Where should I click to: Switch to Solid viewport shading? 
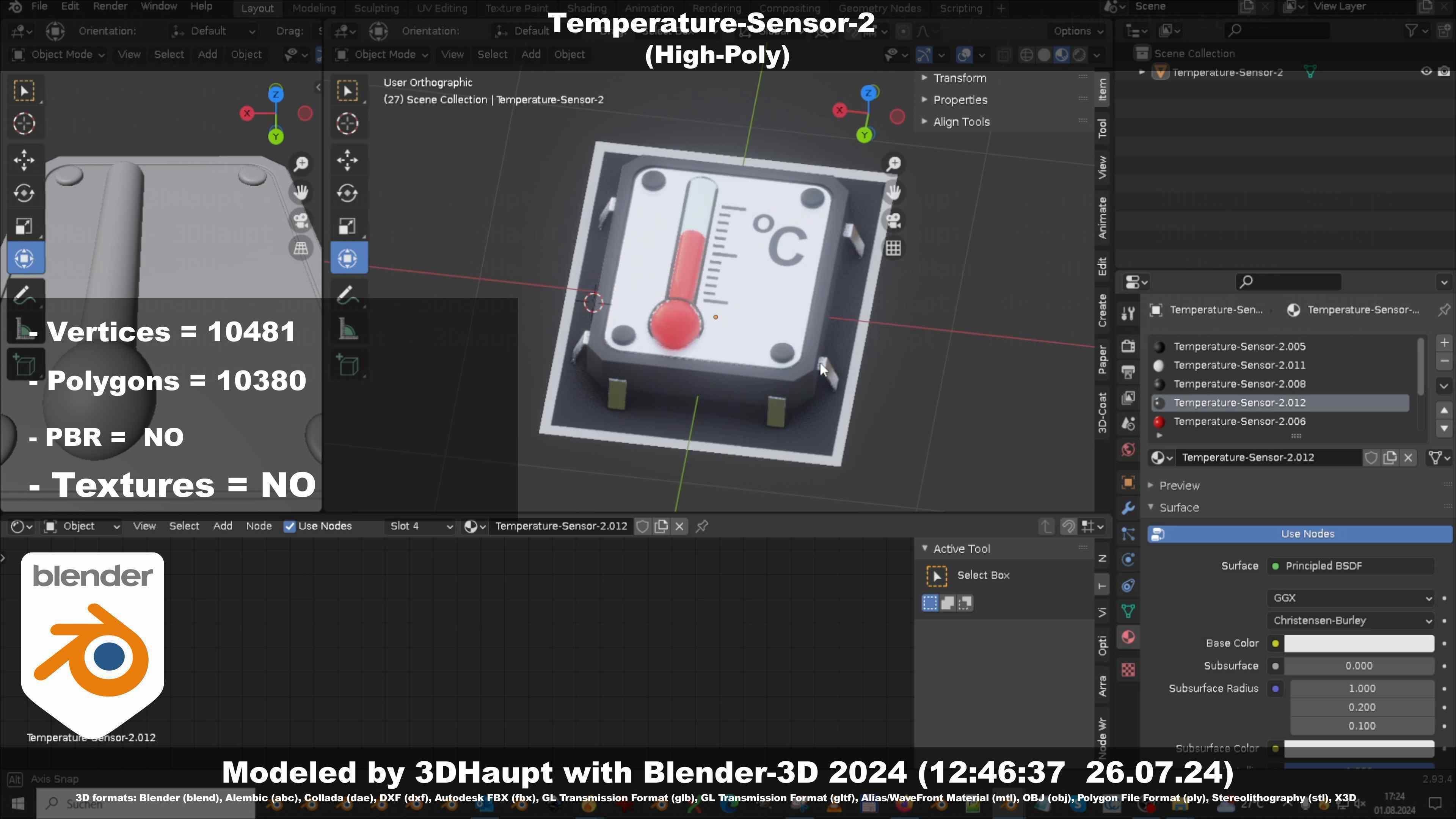(1044, 55)
